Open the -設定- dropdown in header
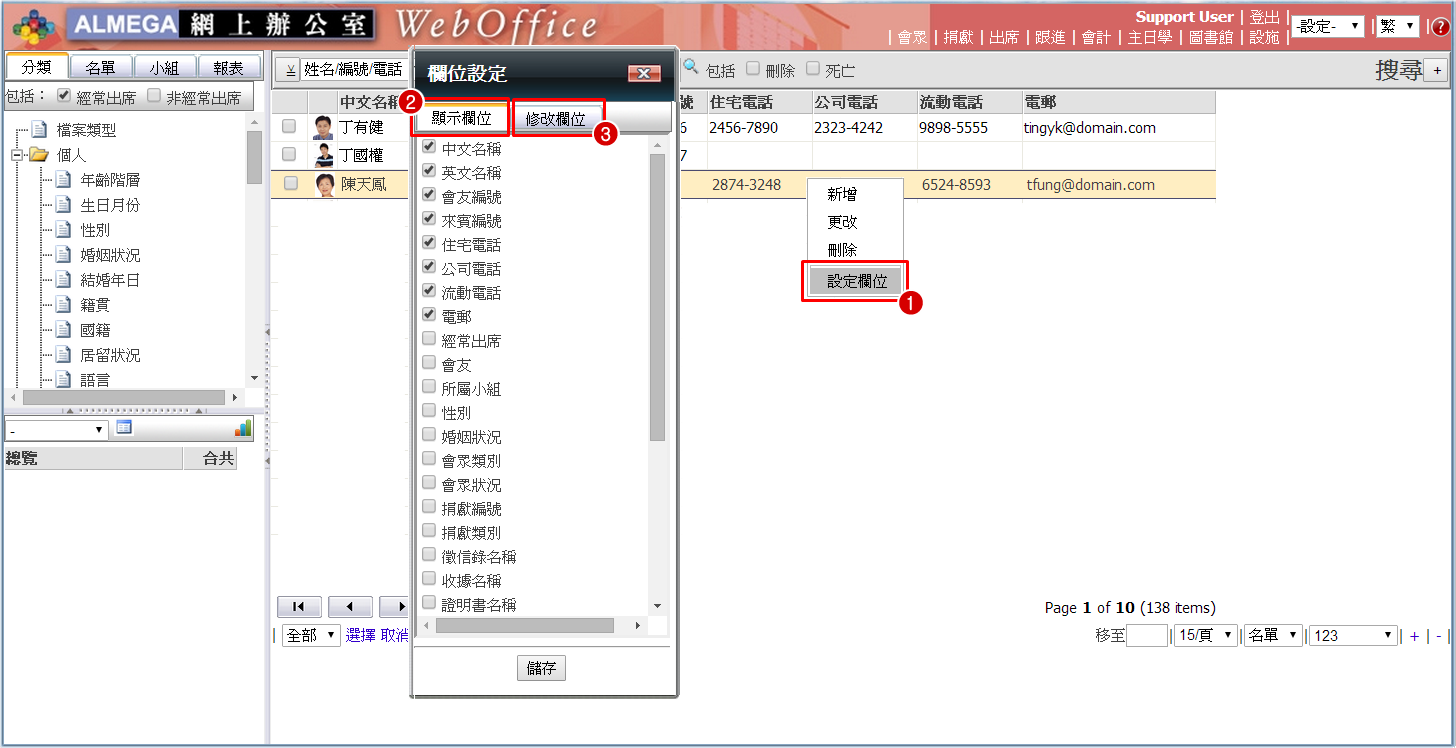 tap(1328, 27)
